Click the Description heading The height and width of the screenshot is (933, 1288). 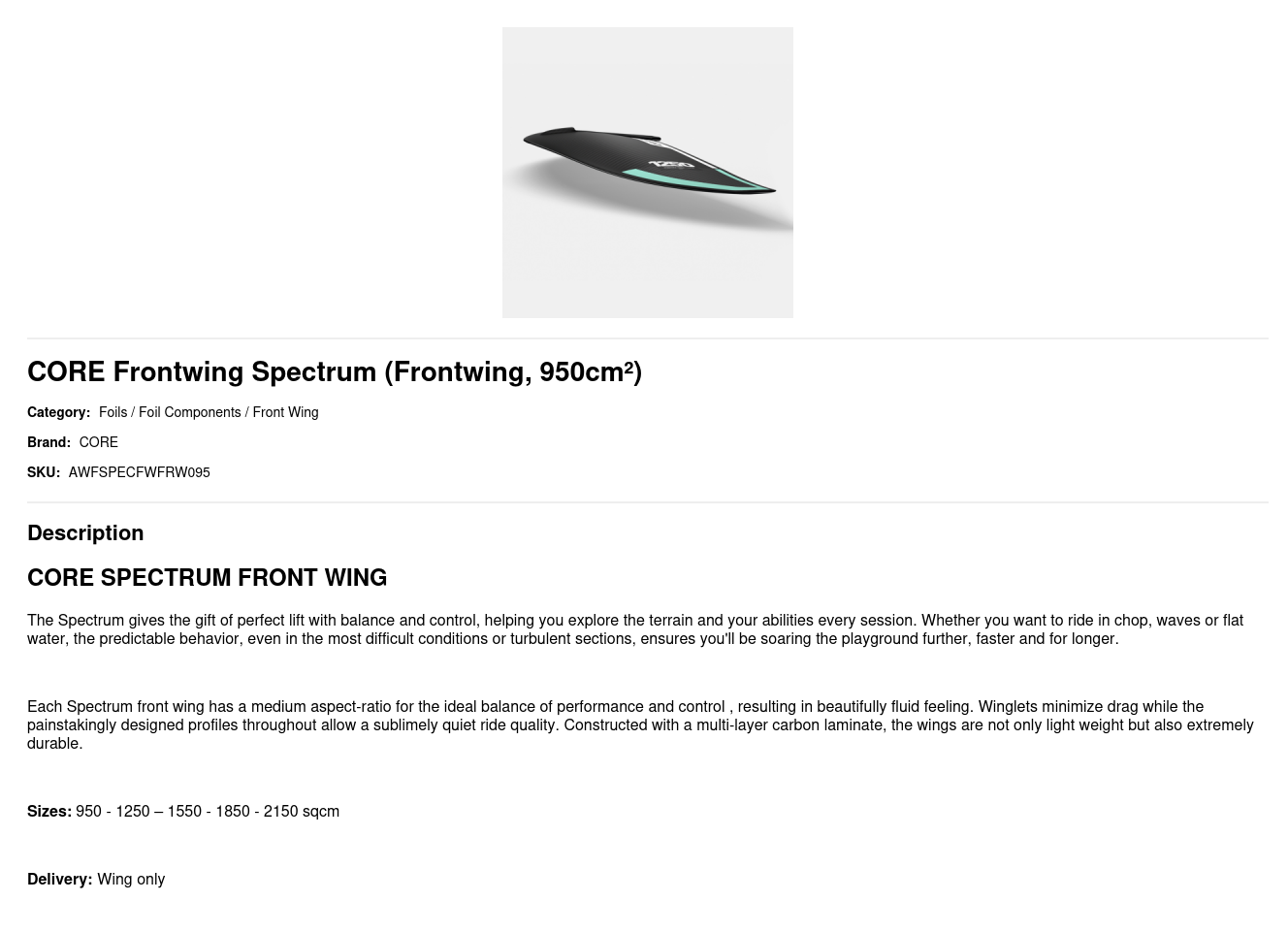pyautogui.click(x=85, y=533)
